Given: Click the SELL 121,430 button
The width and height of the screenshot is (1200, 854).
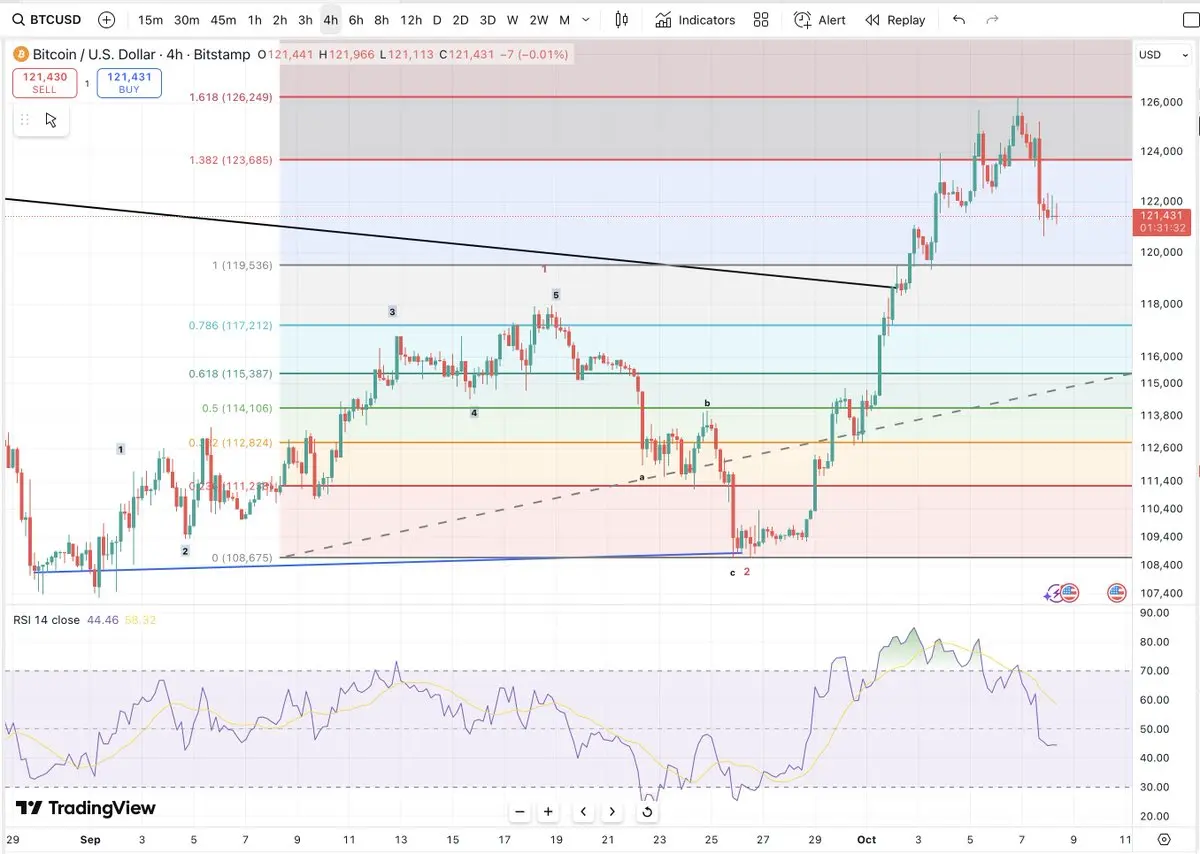Looking at the screenshot, I should (44, 83).
